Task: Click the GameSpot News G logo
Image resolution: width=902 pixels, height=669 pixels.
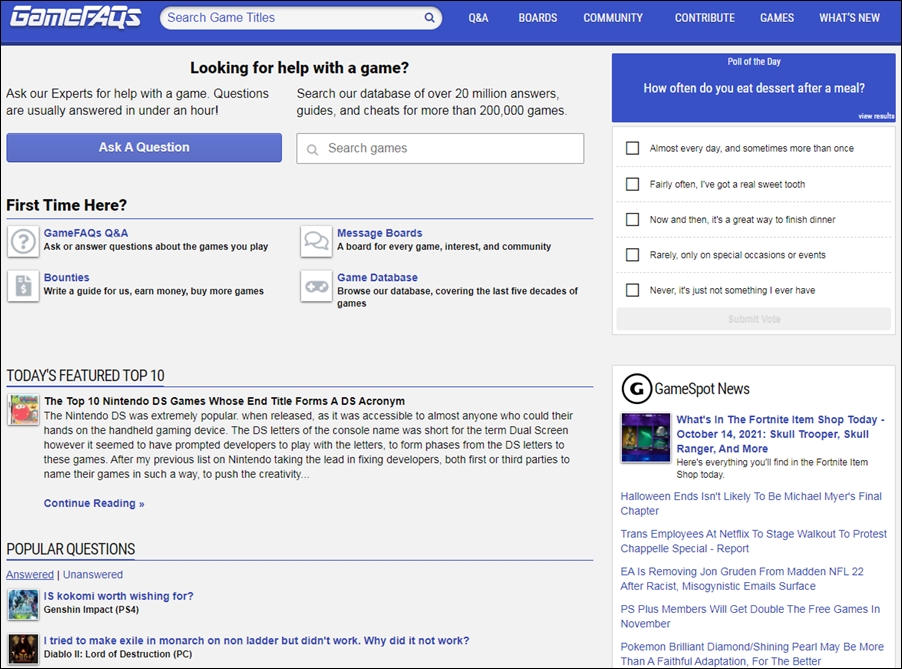Action: [636, 389]
